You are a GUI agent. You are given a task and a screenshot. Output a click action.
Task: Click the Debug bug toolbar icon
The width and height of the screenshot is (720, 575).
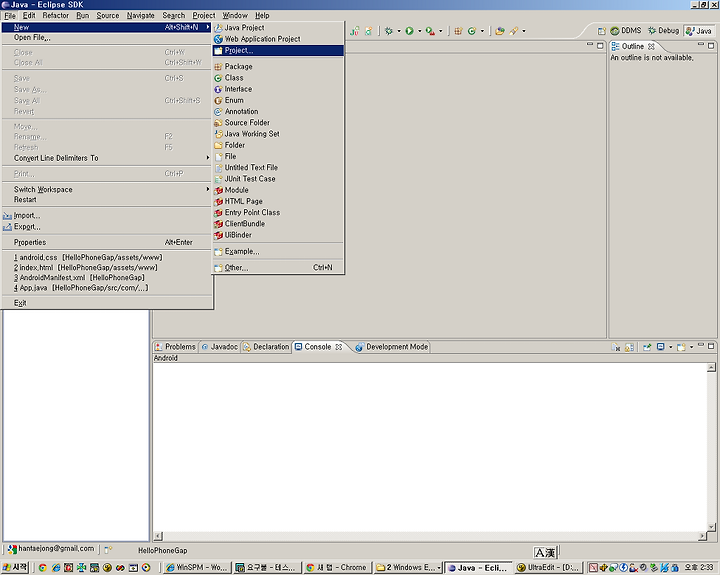click(x=388, y=31)
